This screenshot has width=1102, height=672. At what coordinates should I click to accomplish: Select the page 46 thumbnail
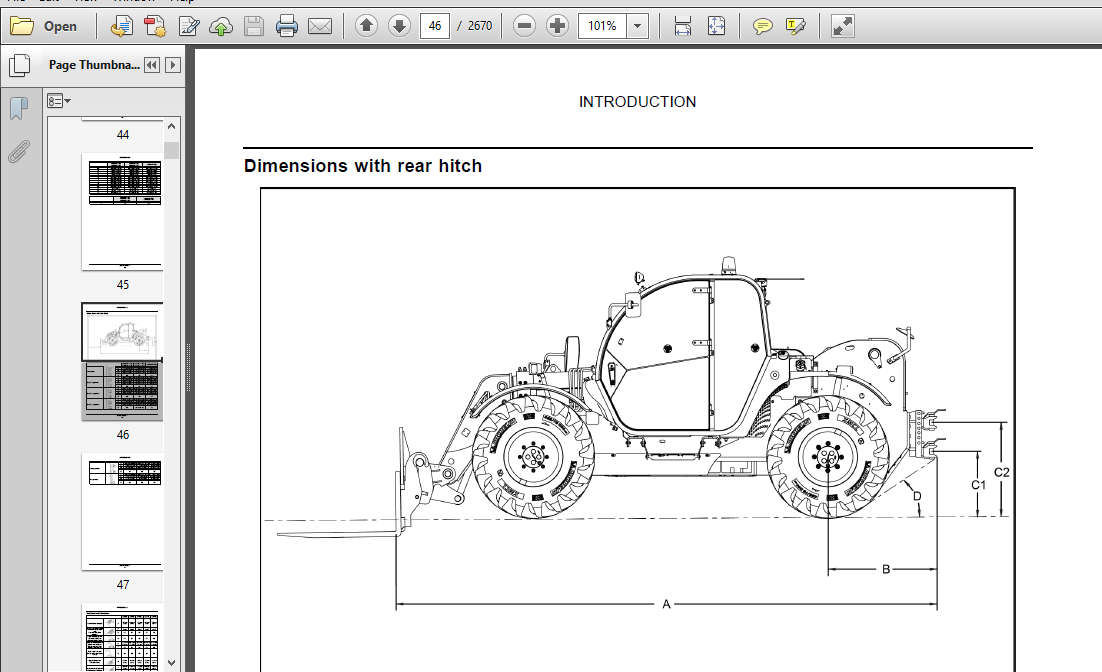pyautogui.click(x=122, y=362)
